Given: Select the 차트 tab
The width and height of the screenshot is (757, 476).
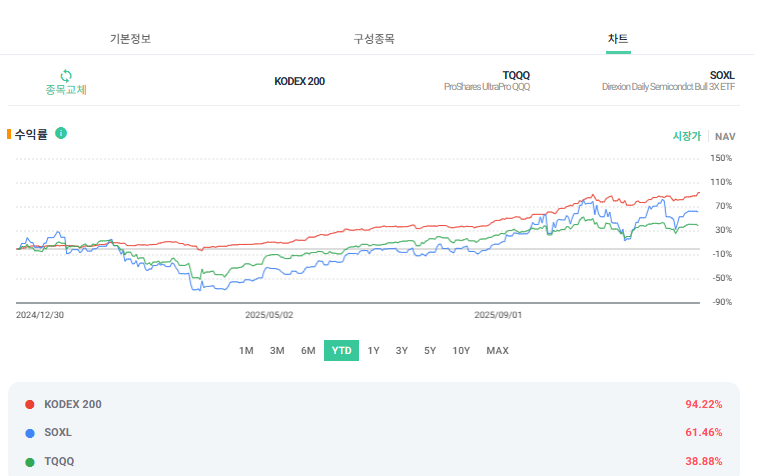Looking at the screenshot, I should pos(618,39).
